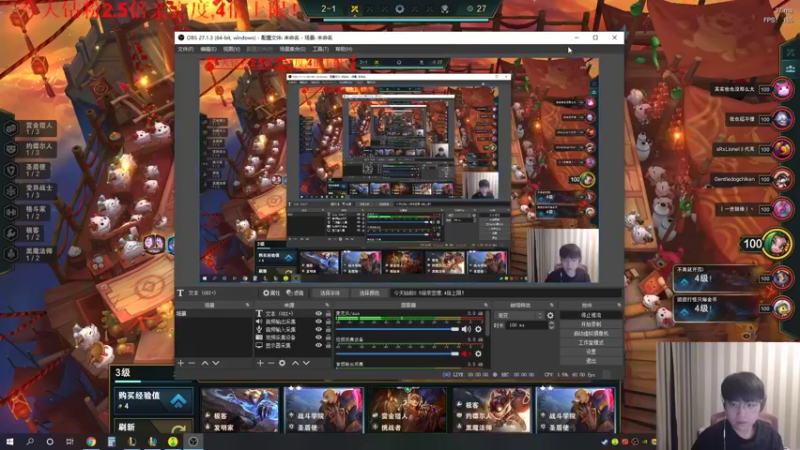Click the 启动虚拟摄像机 button
The image size is (800, 450).
pyautogui.click(x=591, y=333)
